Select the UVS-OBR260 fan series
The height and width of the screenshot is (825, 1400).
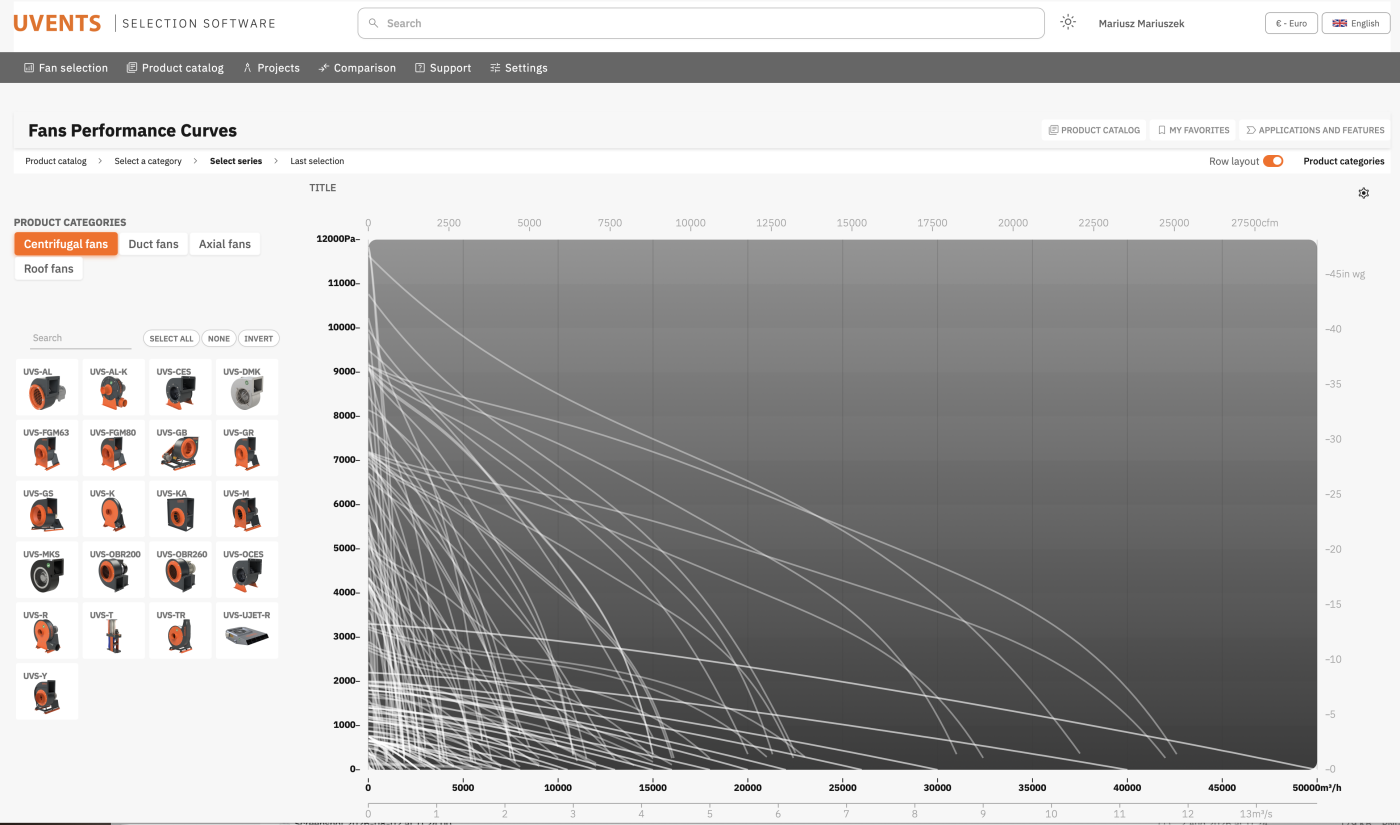[180, 570]
